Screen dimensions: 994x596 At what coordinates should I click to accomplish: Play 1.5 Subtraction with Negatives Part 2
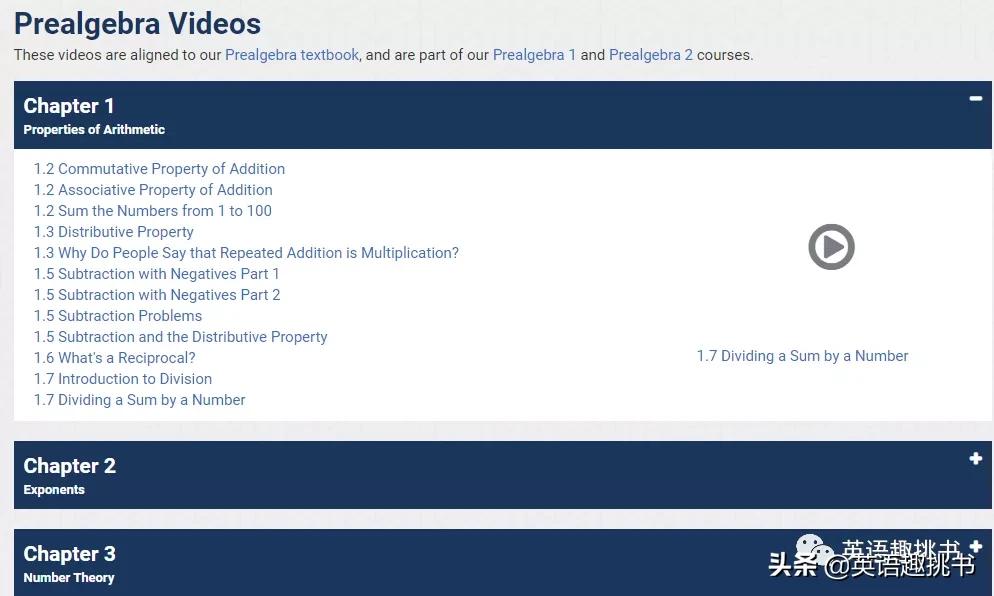coord(156,294)
